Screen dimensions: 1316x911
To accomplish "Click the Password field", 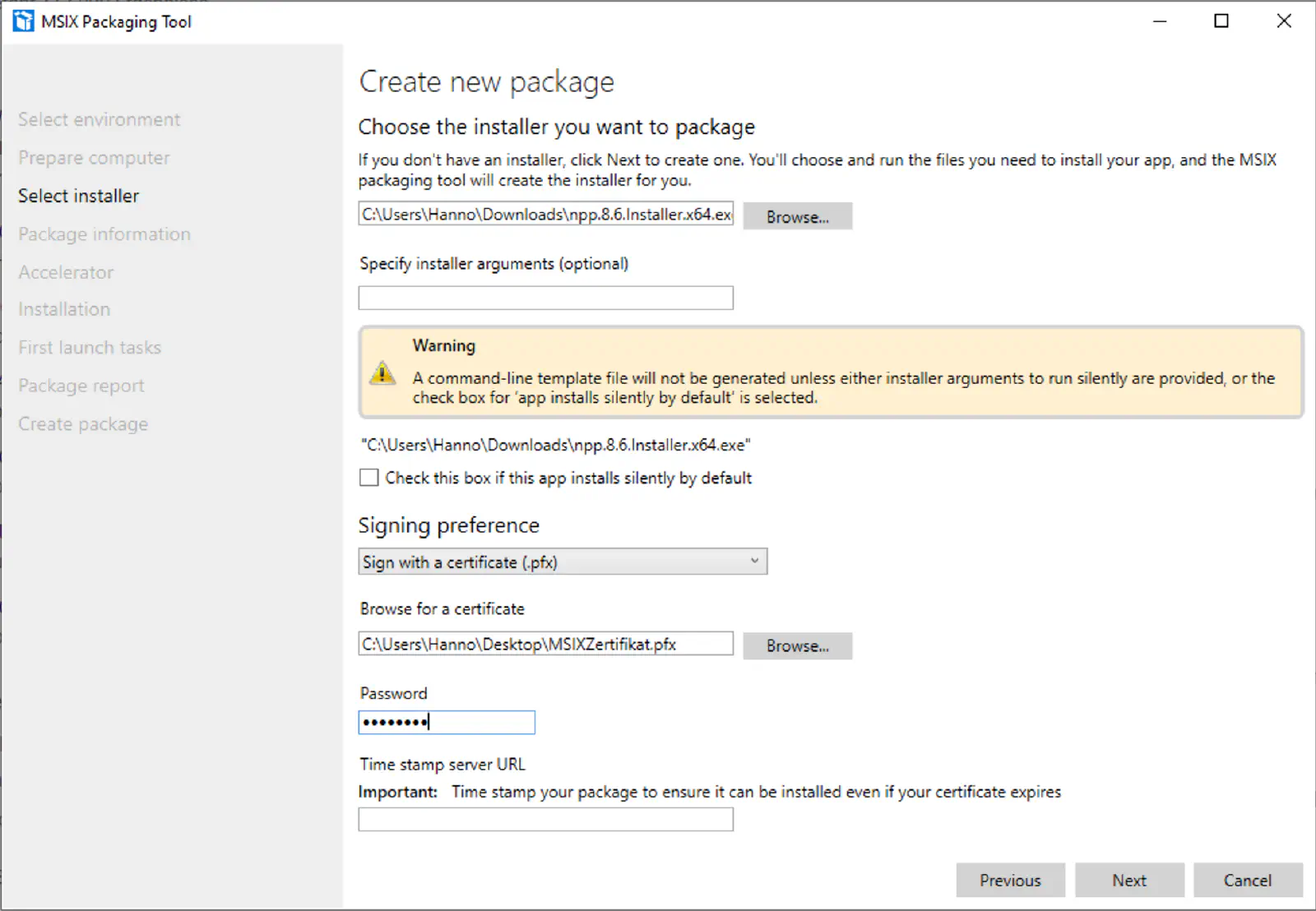I will click(x=447, y=722).
